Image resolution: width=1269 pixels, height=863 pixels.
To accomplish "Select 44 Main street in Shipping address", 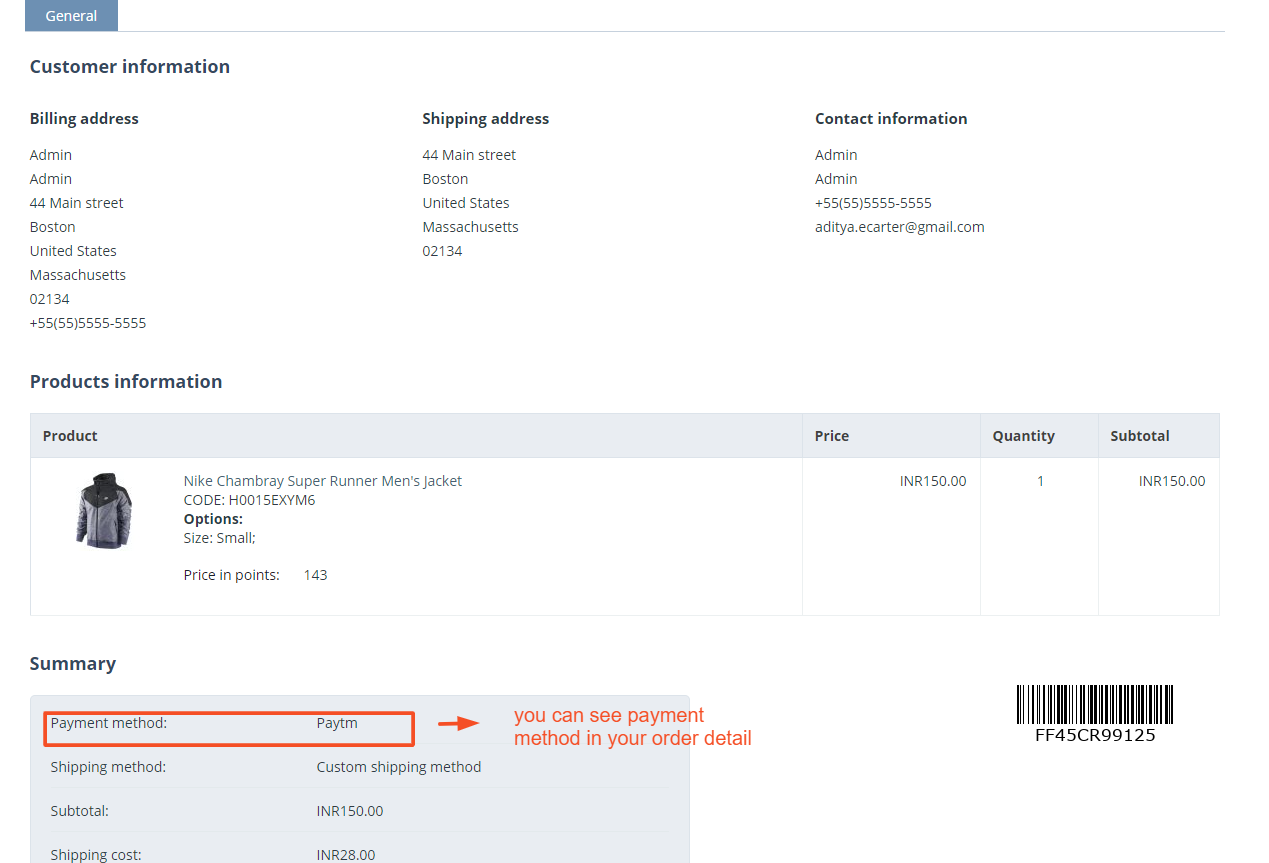I will [469, 155].
